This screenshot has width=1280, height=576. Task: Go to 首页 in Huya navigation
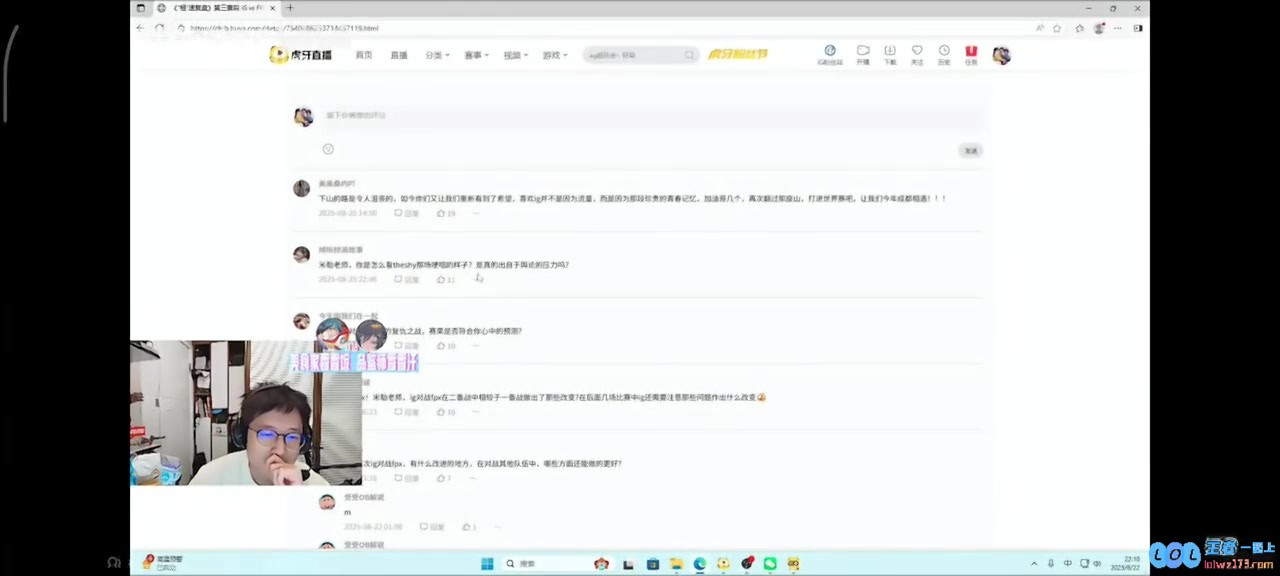(364, 55)
